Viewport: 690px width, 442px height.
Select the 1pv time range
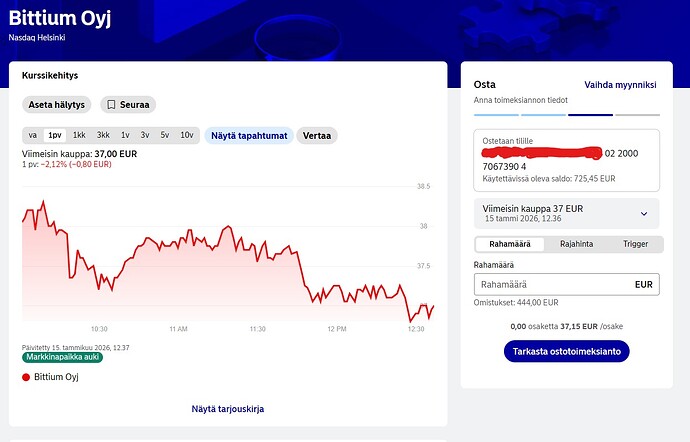[55, 135]
